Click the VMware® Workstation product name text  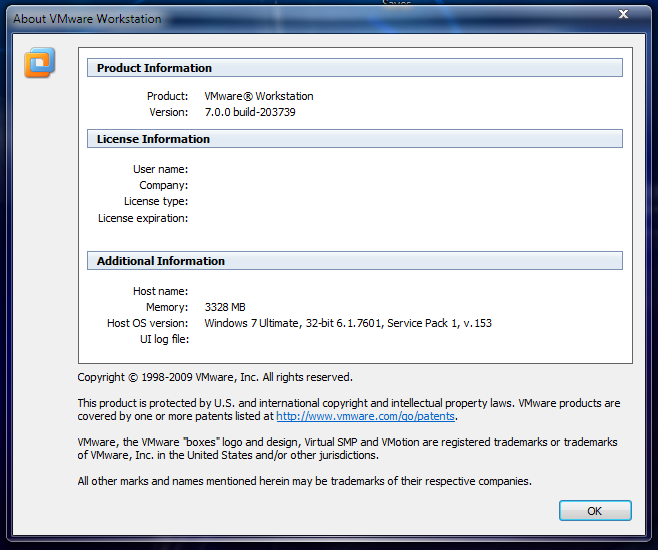click(x=258, y=96)
